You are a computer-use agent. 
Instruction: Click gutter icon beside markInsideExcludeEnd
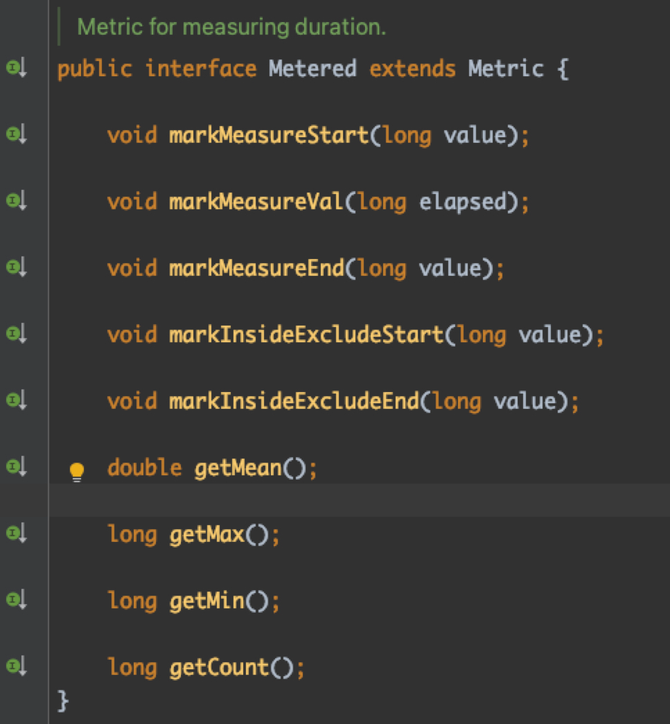point(16,400)
